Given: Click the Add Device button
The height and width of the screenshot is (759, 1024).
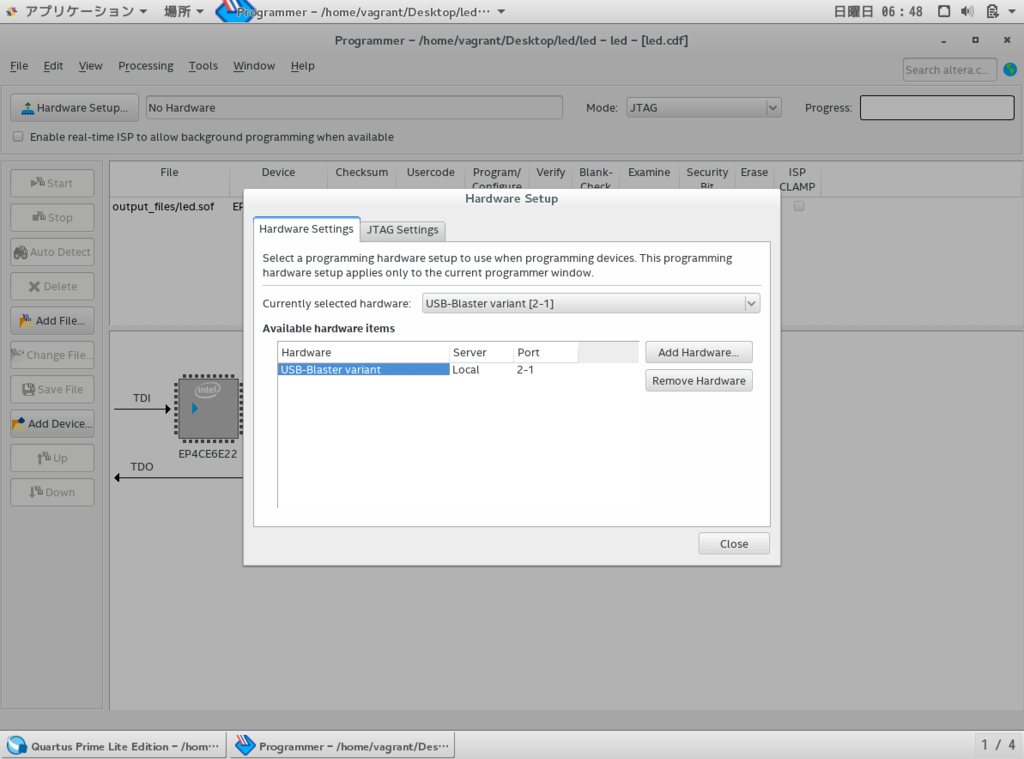Looking at the screenshot, I should point(52,423).
